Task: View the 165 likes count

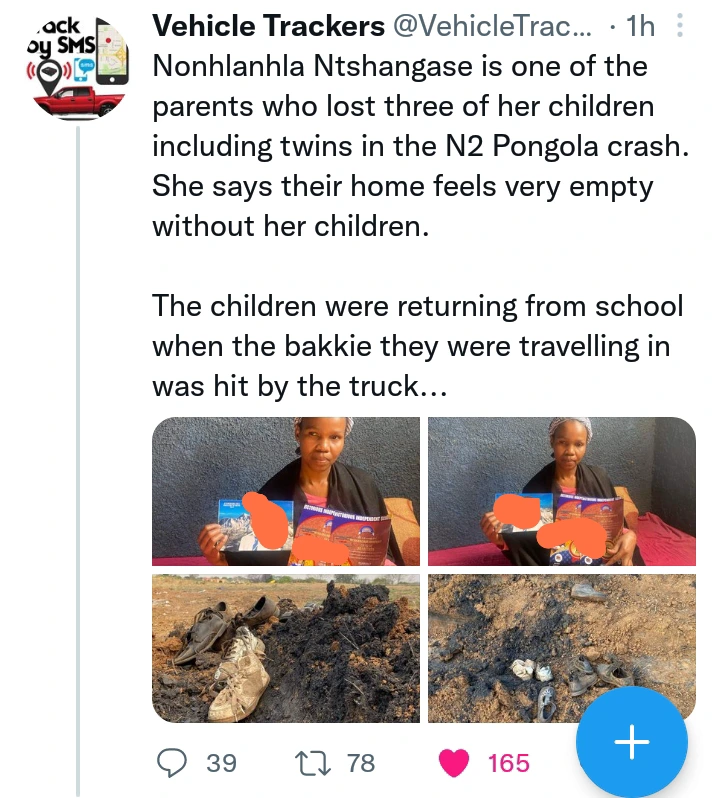Action: point(508,763)
